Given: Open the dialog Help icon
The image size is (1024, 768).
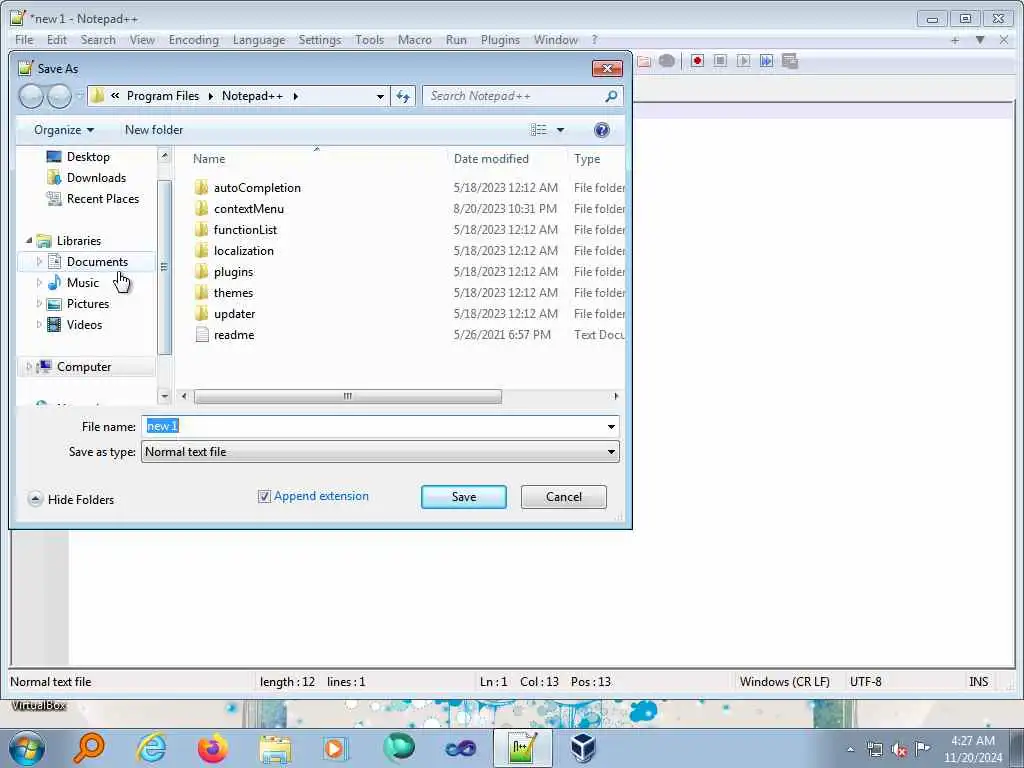Looking at the screenshot, I should click(x=601, y=129).
